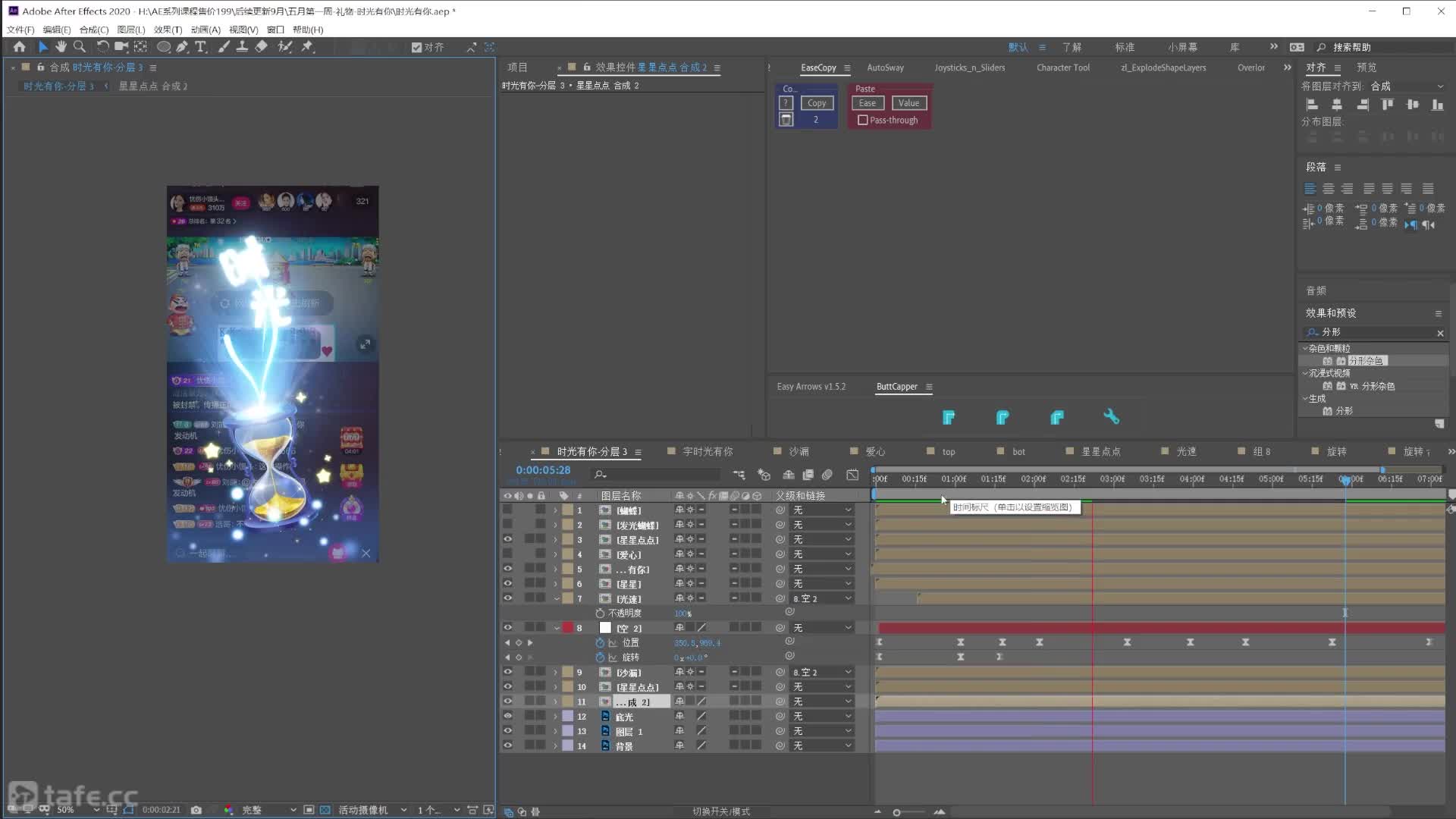The image size is (1456, 819).
Task: Click the first ButtCapper cap icon
Action: 948,417
